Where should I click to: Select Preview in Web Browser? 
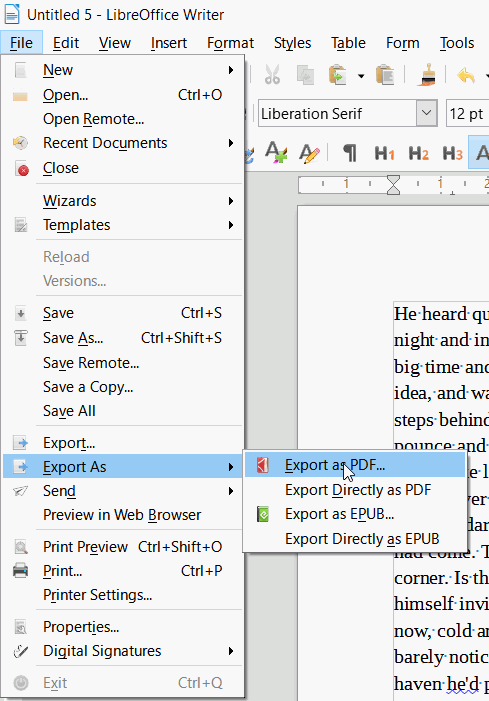pyautogui.click(x=123, y=515)
